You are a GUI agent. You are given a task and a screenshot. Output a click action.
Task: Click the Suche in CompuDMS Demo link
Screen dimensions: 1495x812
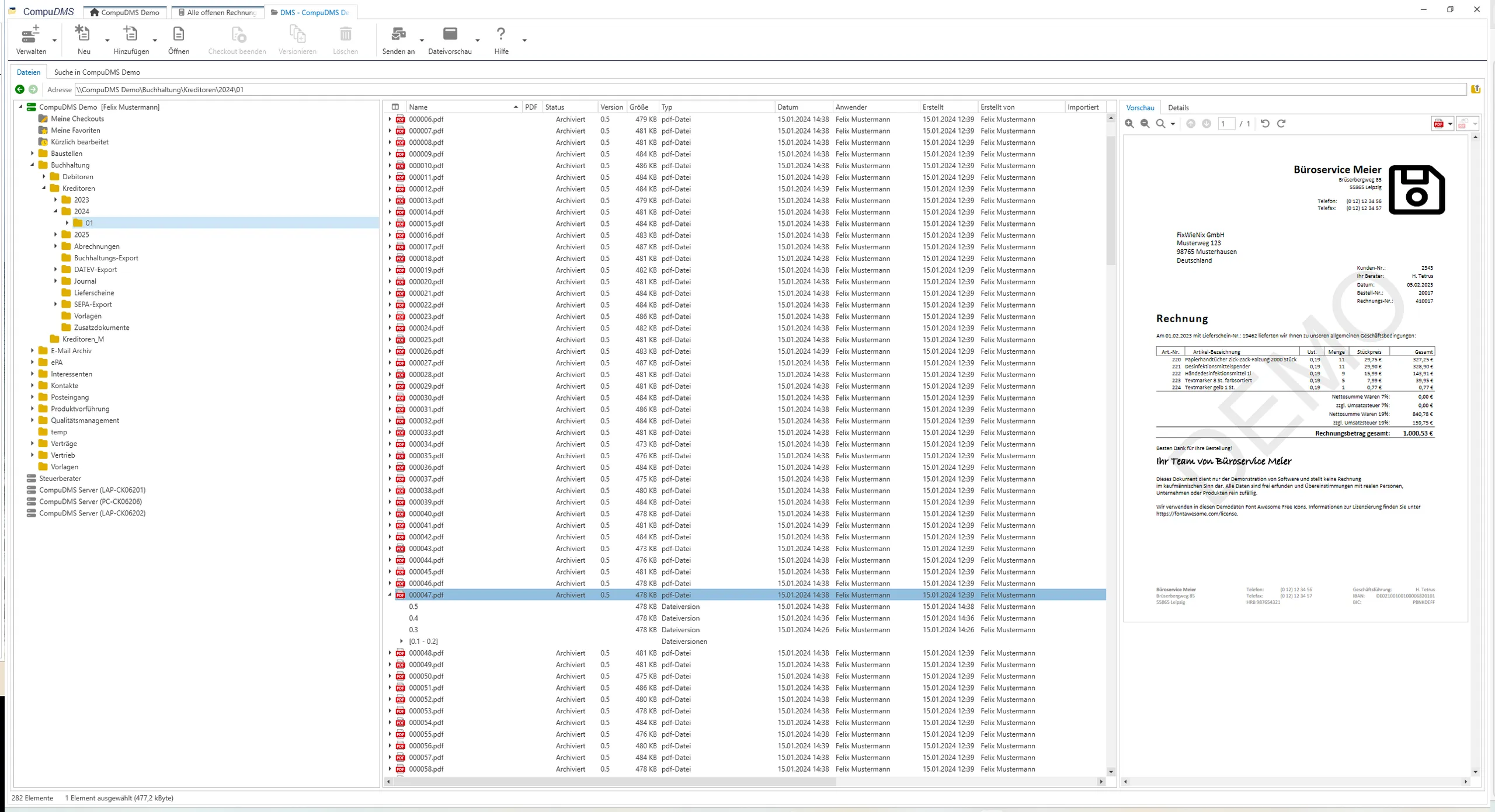97,72
